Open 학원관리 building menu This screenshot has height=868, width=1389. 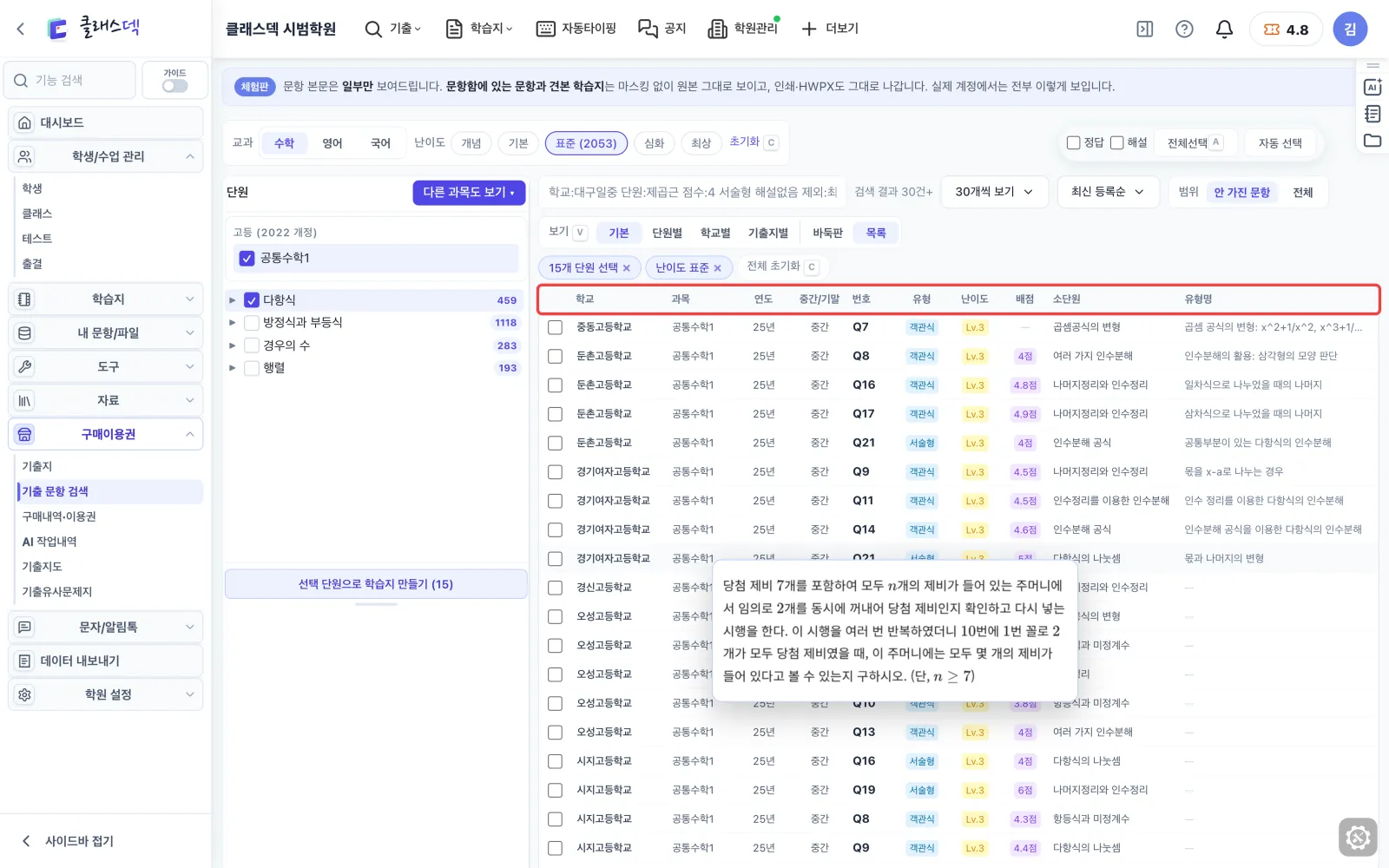pyautogui.click(x=743, y=29)
